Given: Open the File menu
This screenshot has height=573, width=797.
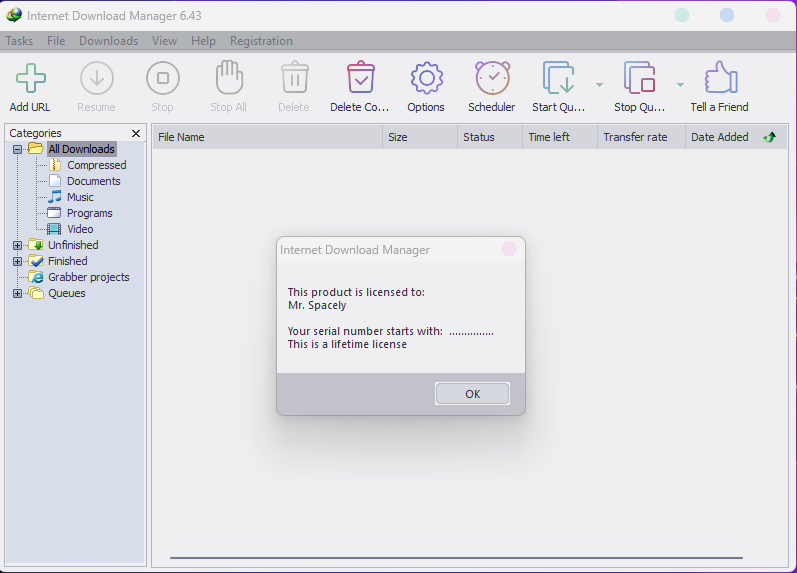Looking at the screenshot, I should (56, 41).
